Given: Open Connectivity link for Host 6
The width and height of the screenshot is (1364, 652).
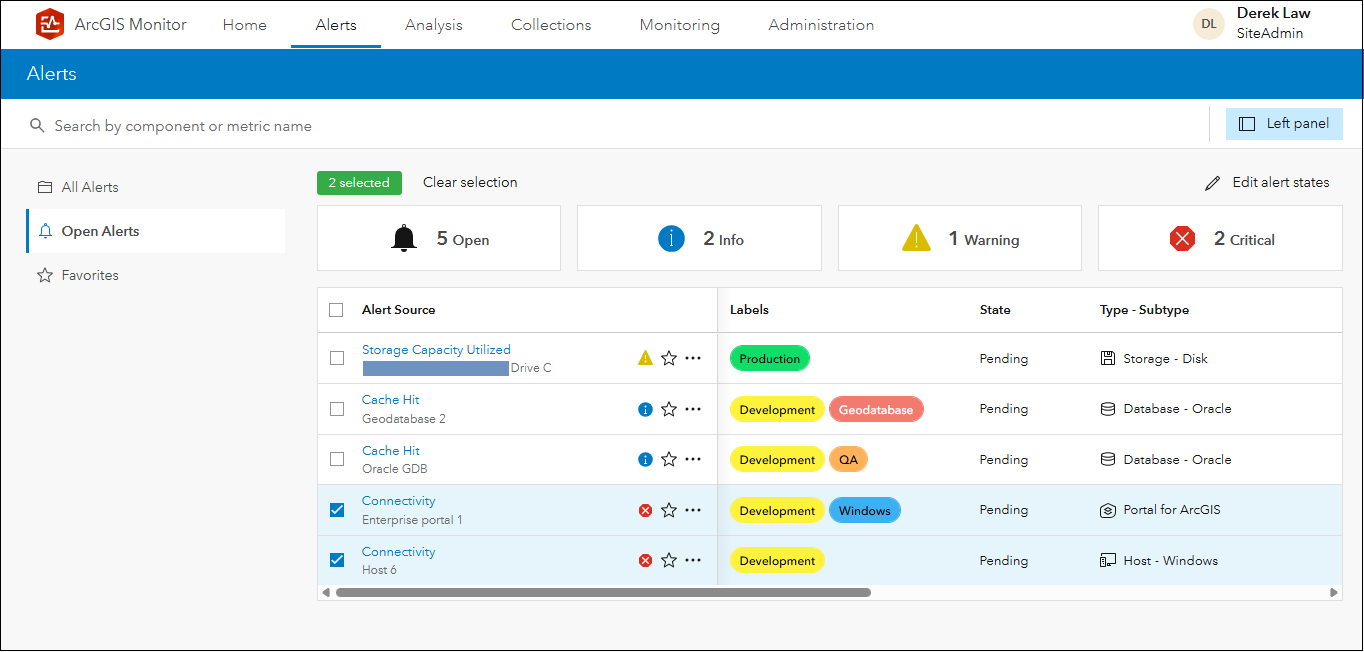Looking at the screenshot, I should coord(398,552).
